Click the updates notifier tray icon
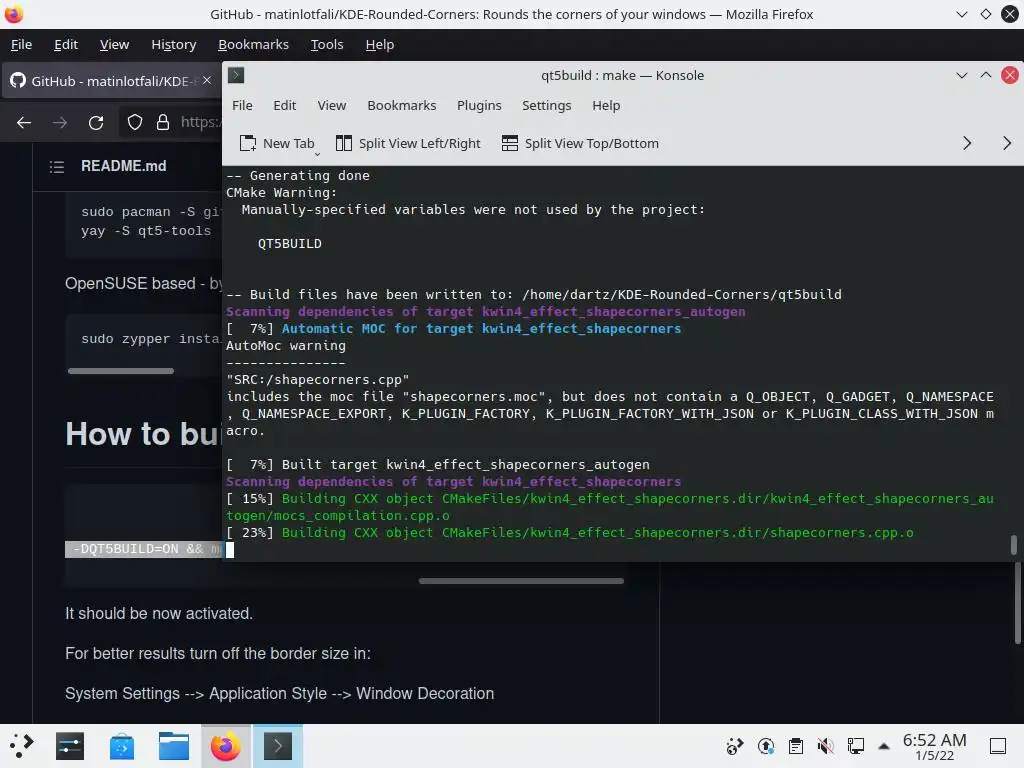This screenshot has width=1024, height=768. pyautogui.click(x=765, y=746)
